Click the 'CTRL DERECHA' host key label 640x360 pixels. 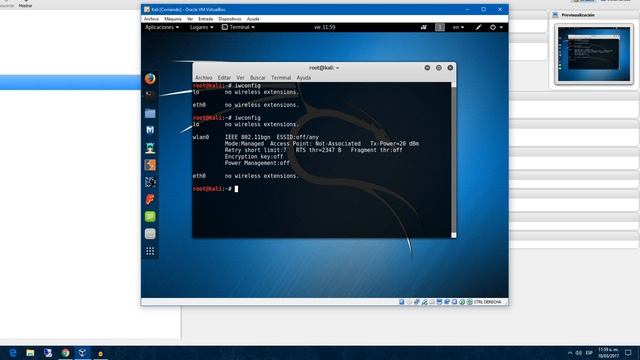click(x=487, y=302)
